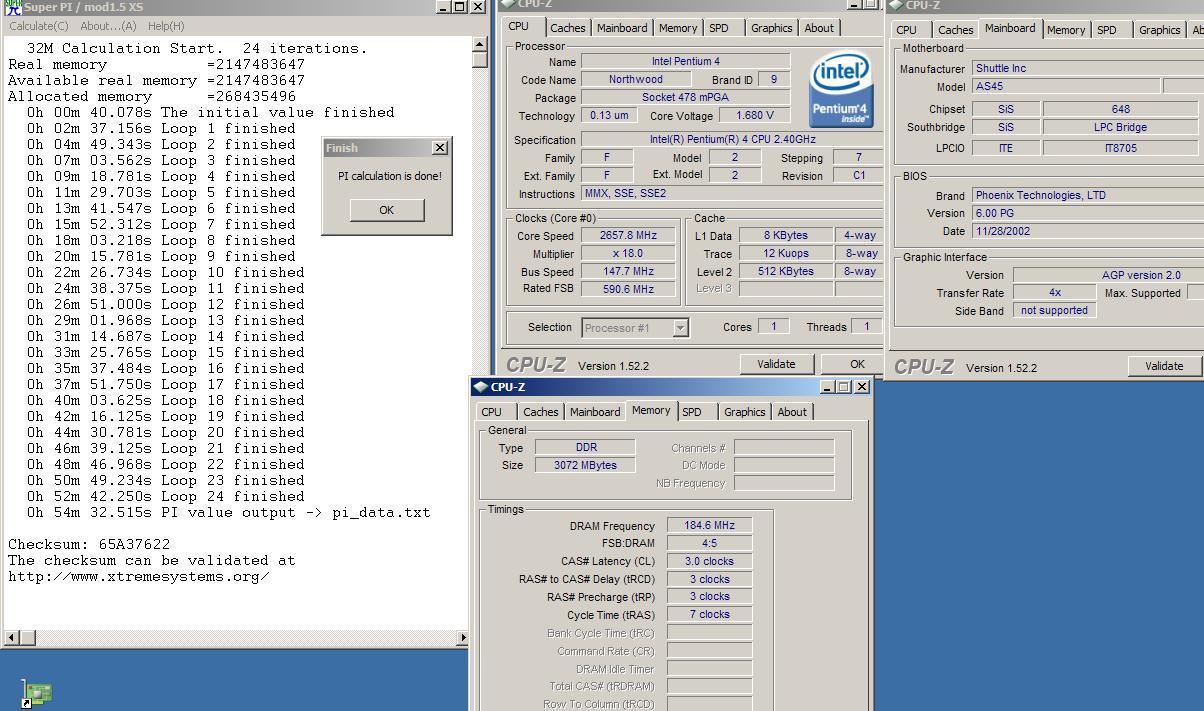The width and height of the screenshot is (1204, 711).
Task: Select SPD tab in Memory window
Action: [x=691, y=412]
